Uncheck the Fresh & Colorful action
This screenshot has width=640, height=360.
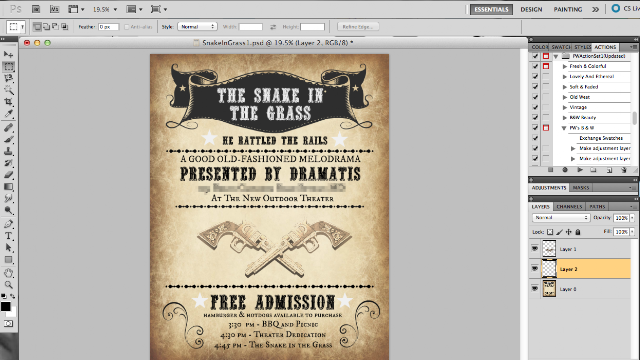535,66
